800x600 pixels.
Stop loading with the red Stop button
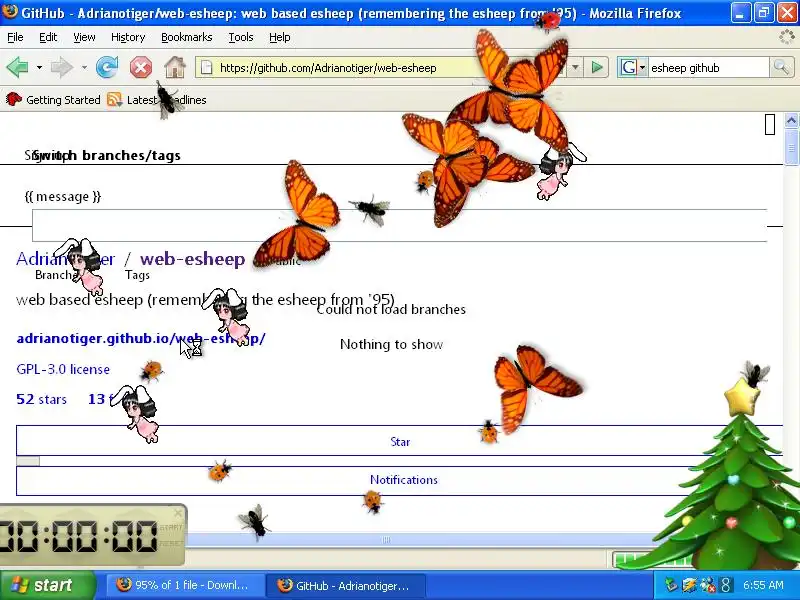(141, 67)
